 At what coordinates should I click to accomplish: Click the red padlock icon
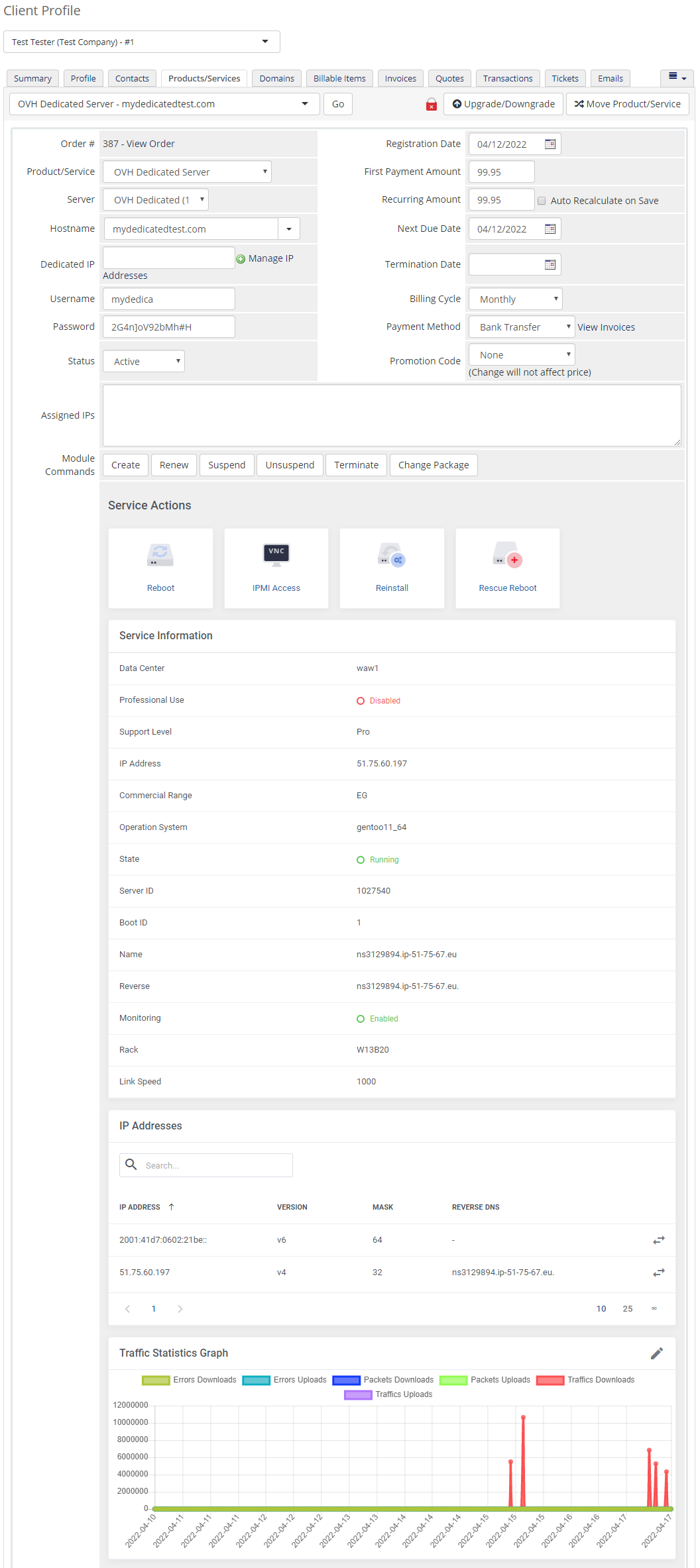point(432,105)
